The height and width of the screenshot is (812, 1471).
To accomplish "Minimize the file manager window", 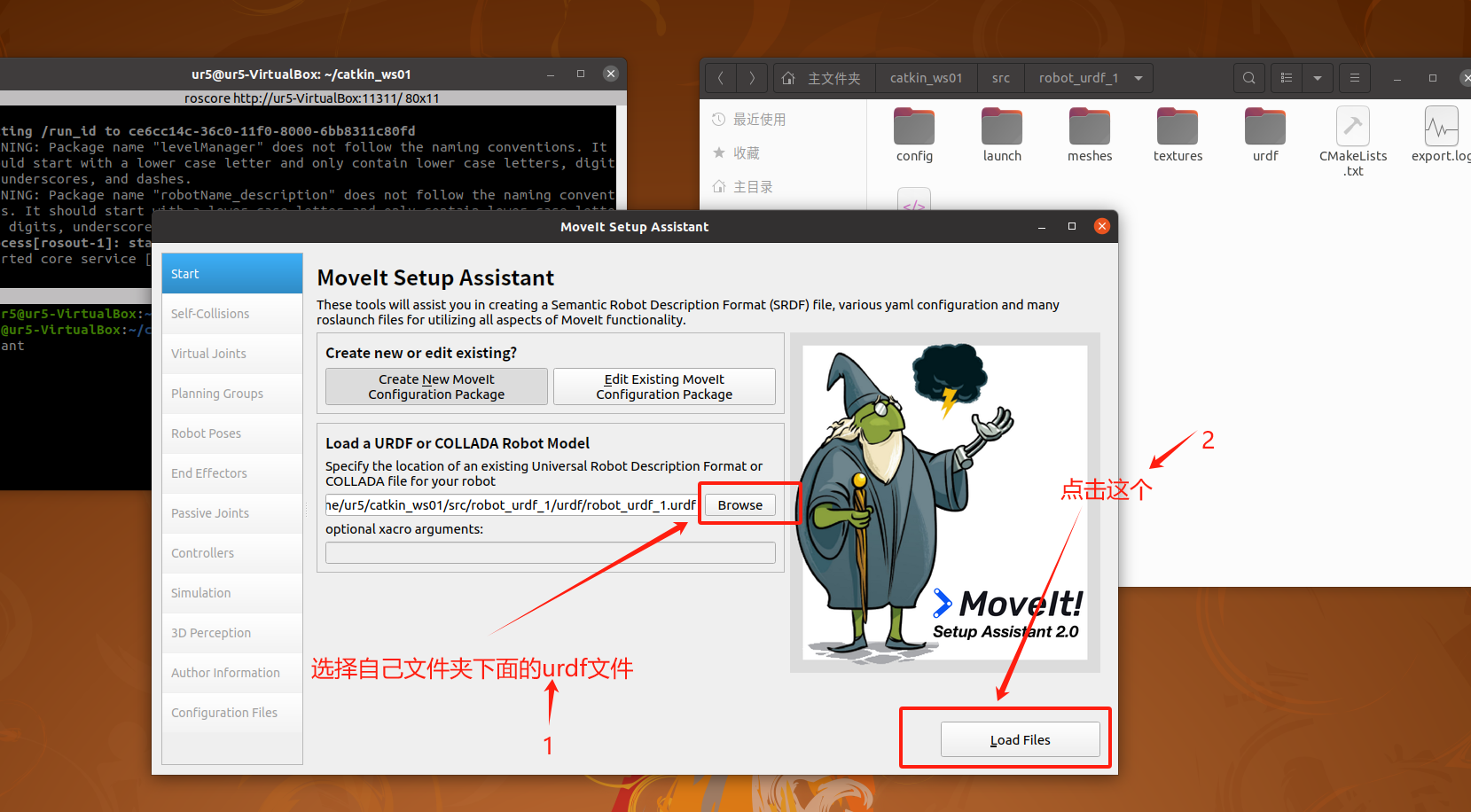I will pos(1397,78).
